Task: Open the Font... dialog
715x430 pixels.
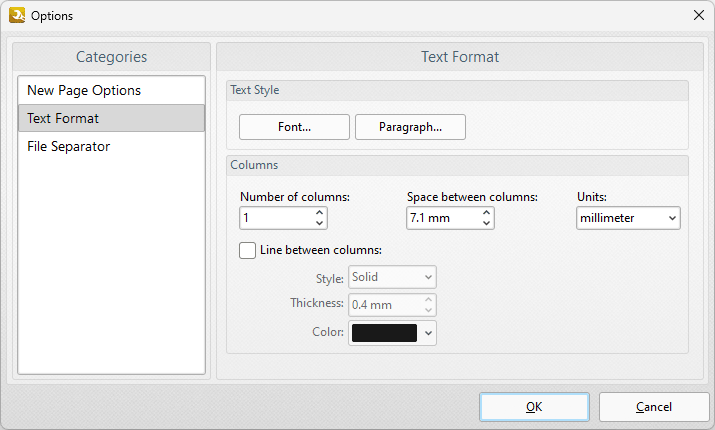Action: point(294,127)
